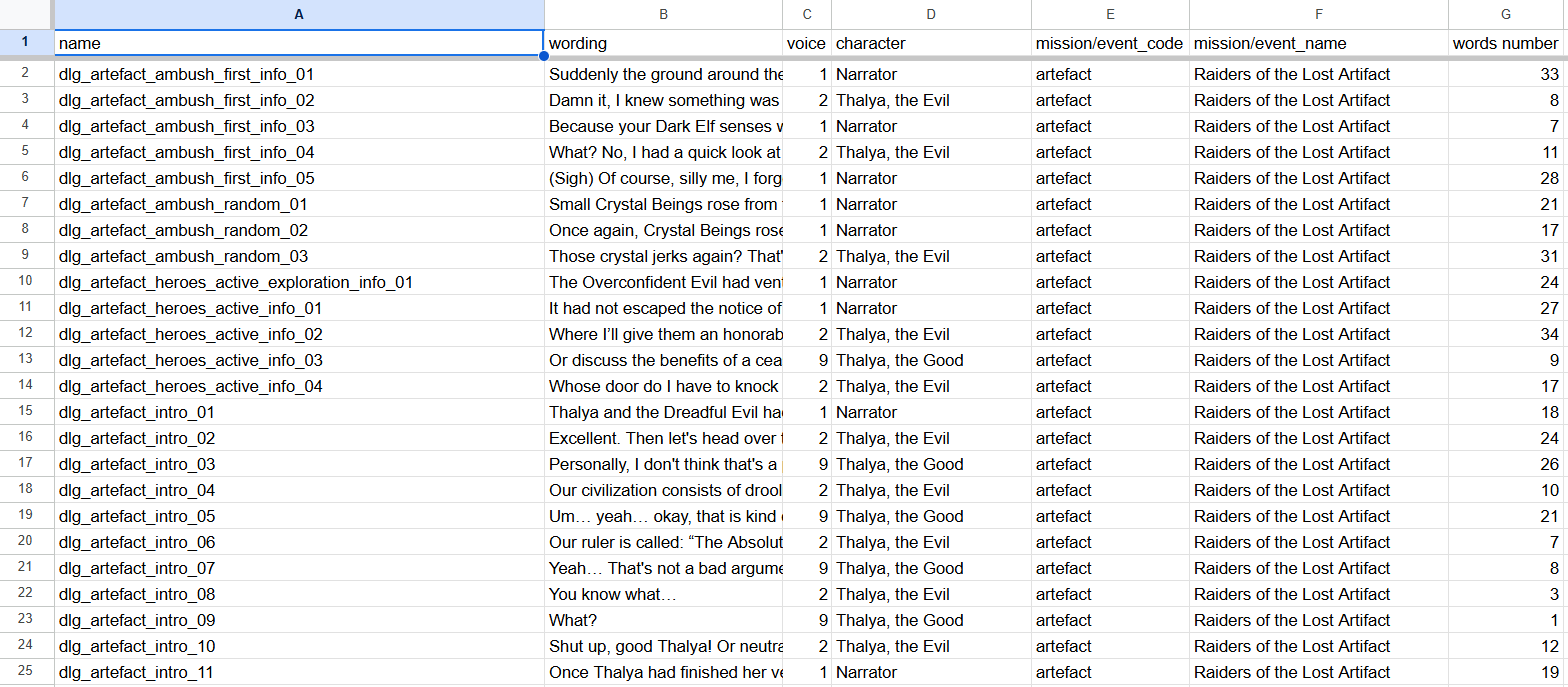Click row header number 25
Viewport: 1568px width, 687px height.
pyautogui.click(x=27, y=672)
